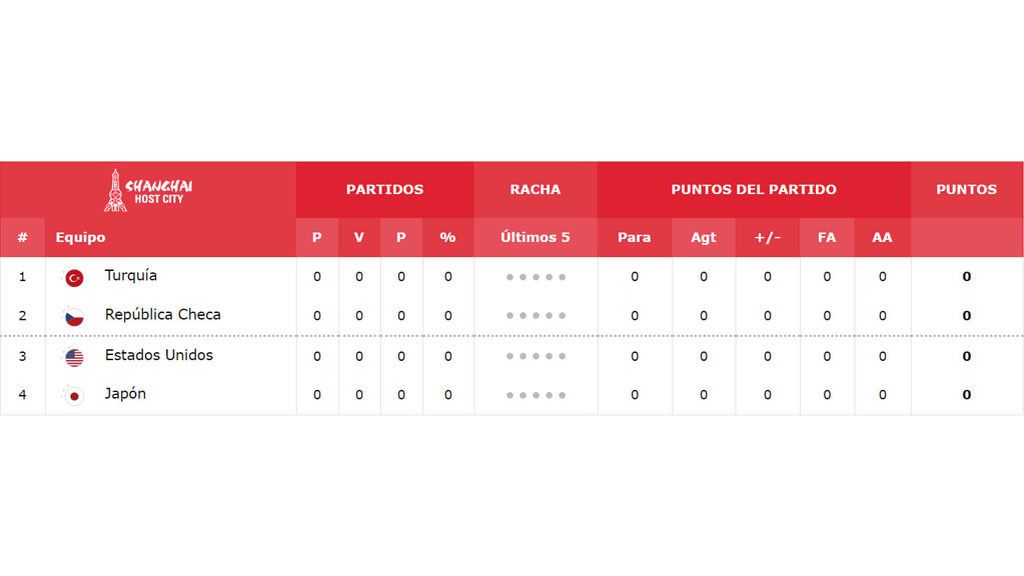
Task: Sort by the Para points column
Action: click(x=634, y=237)
